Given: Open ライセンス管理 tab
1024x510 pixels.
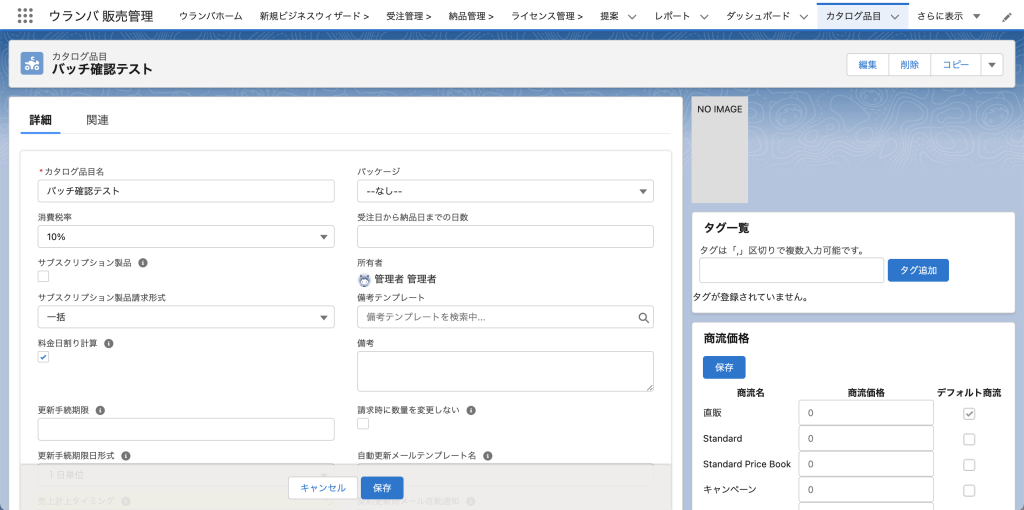Looking at the screenshot, I should (547, 16).
